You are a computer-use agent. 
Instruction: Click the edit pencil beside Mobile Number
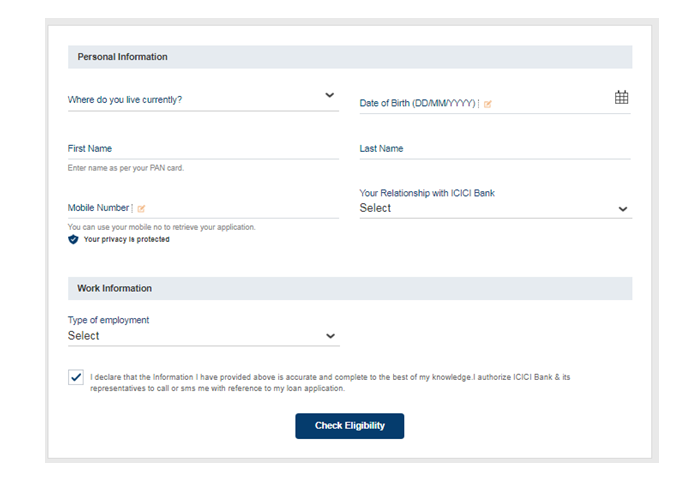(x=141, y=208)
